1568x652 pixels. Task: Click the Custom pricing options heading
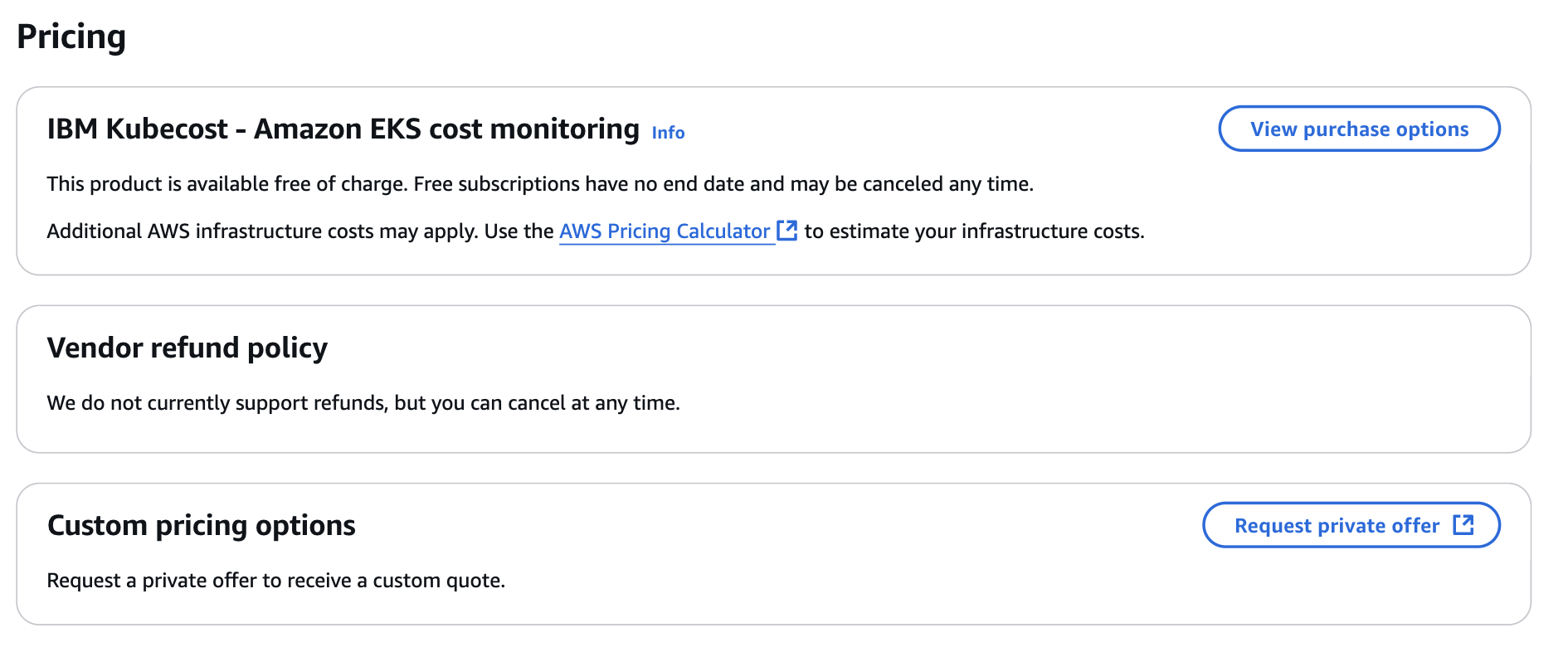(202, 525)
